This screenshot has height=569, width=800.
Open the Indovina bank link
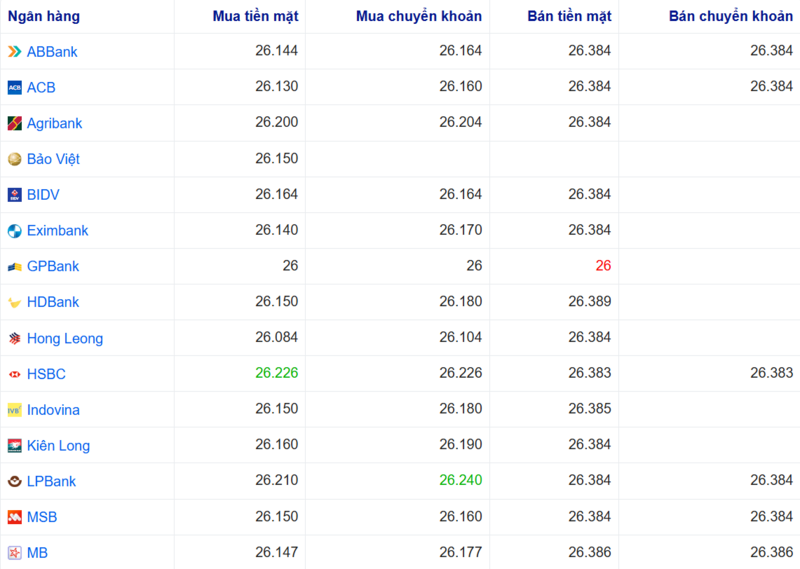(x=53, y=410)
